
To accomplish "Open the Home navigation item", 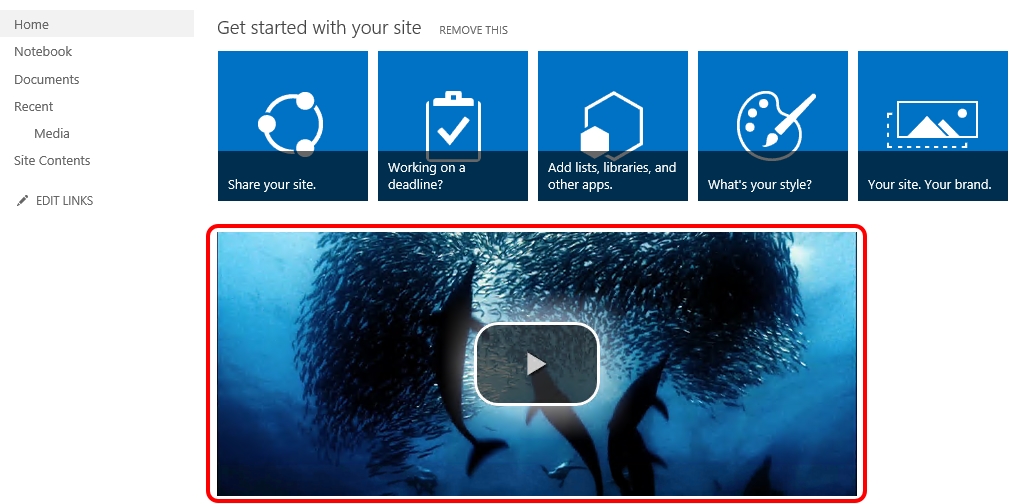I will pos(31,24).
